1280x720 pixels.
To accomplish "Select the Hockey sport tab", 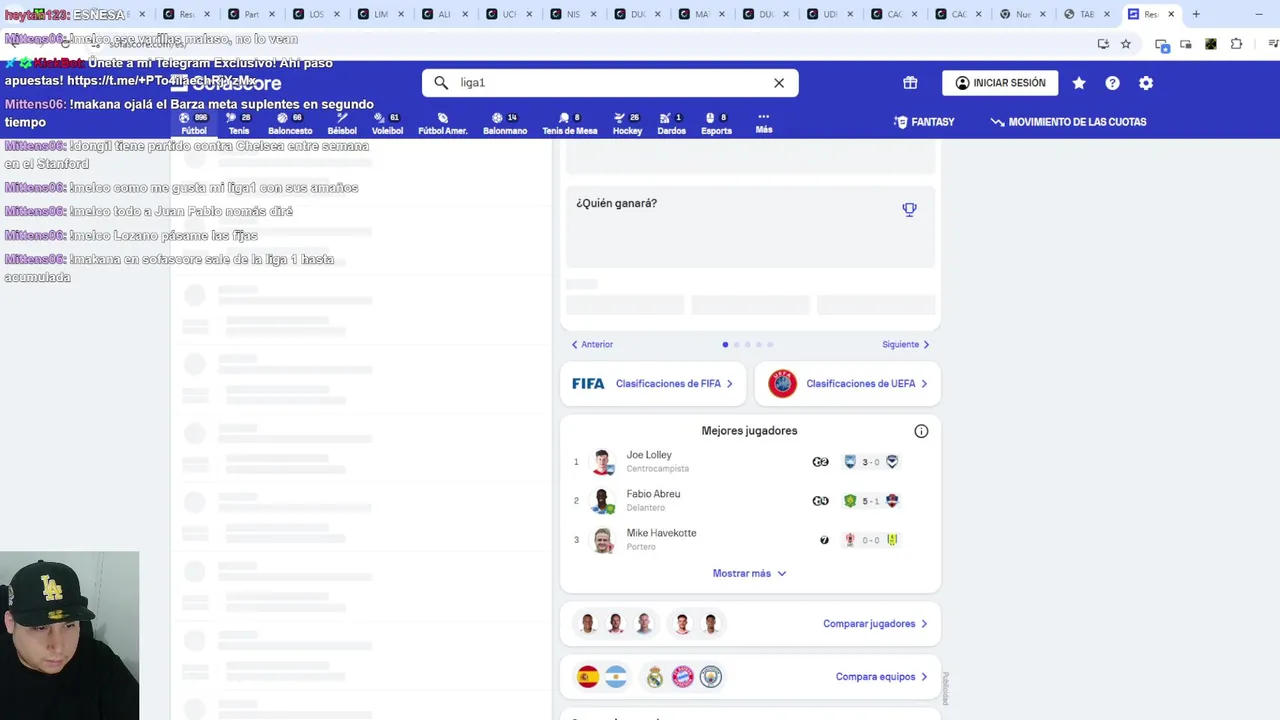I will 628,124.
